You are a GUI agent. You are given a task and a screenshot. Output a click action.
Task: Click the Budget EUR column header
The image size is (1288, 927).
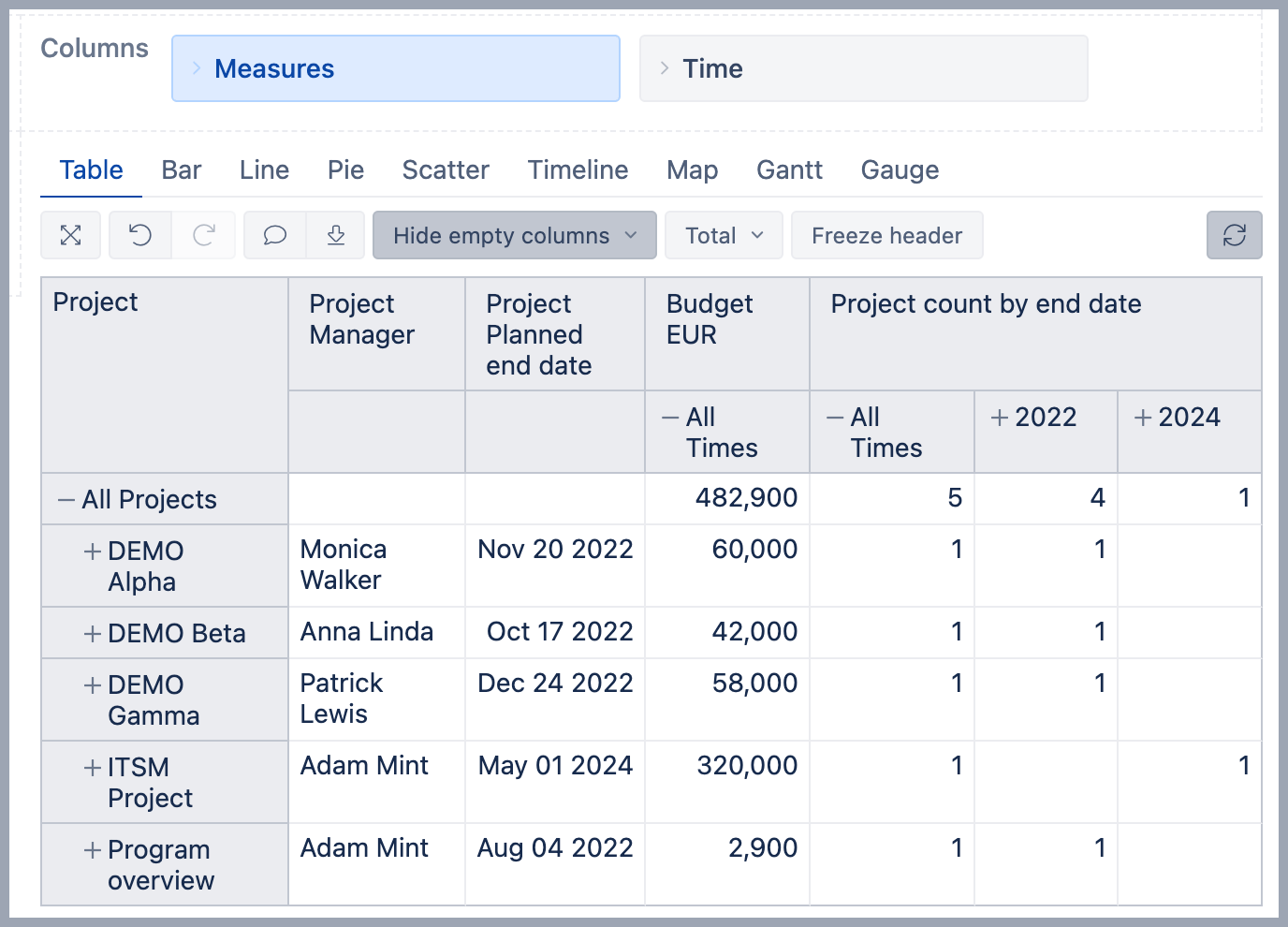pos(710,319)
